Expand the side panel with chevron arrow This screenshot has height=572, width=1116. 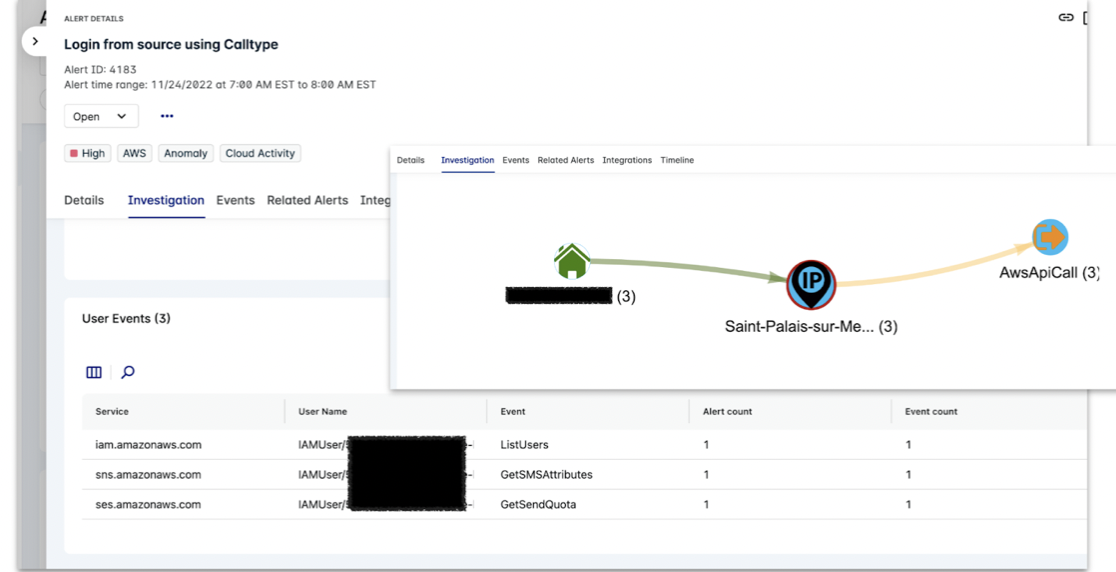[36, 42]
